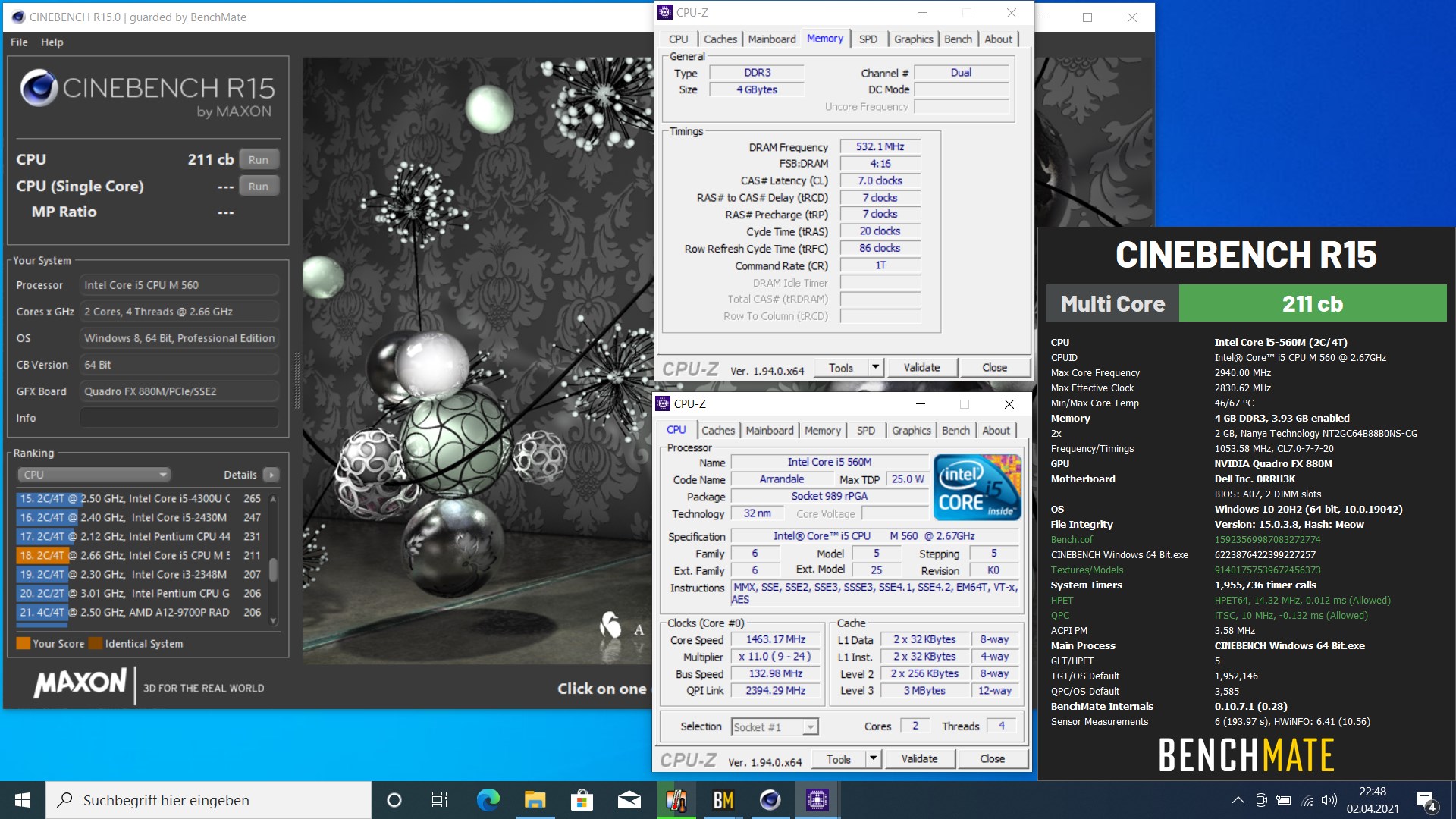Click the ranking scroll down arrow
The image size is (1456, 819).
(x=273, y=621)
